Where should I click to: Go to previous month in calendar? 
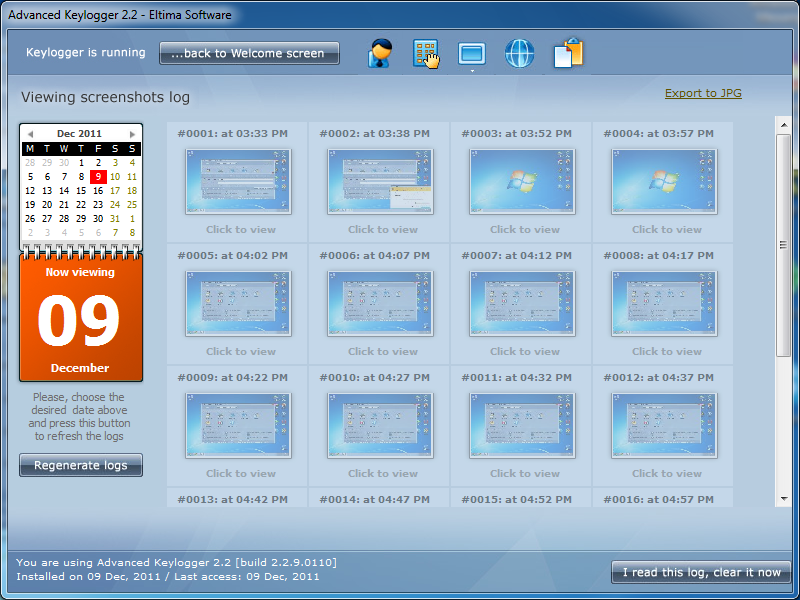click(30, 134)
